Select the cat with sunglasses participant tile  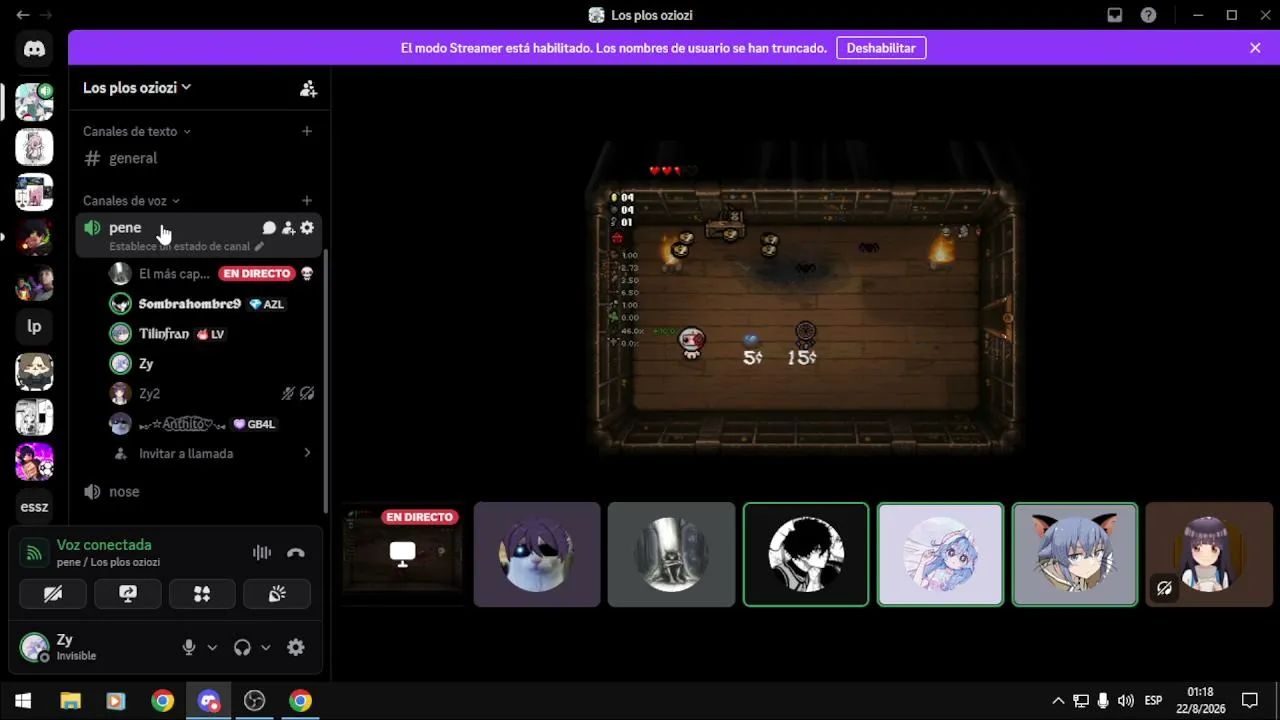click(537, 554)
